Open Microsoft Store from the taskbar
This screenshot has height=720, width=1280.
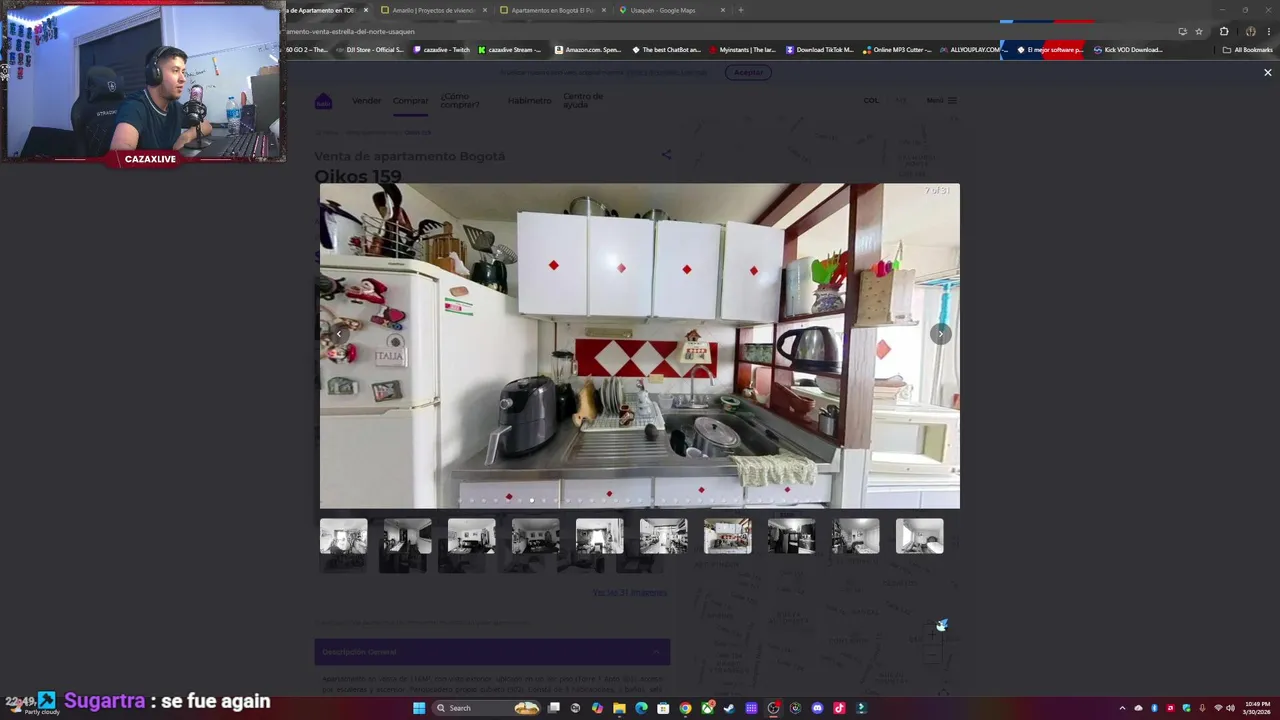click(x=663, y=708)
